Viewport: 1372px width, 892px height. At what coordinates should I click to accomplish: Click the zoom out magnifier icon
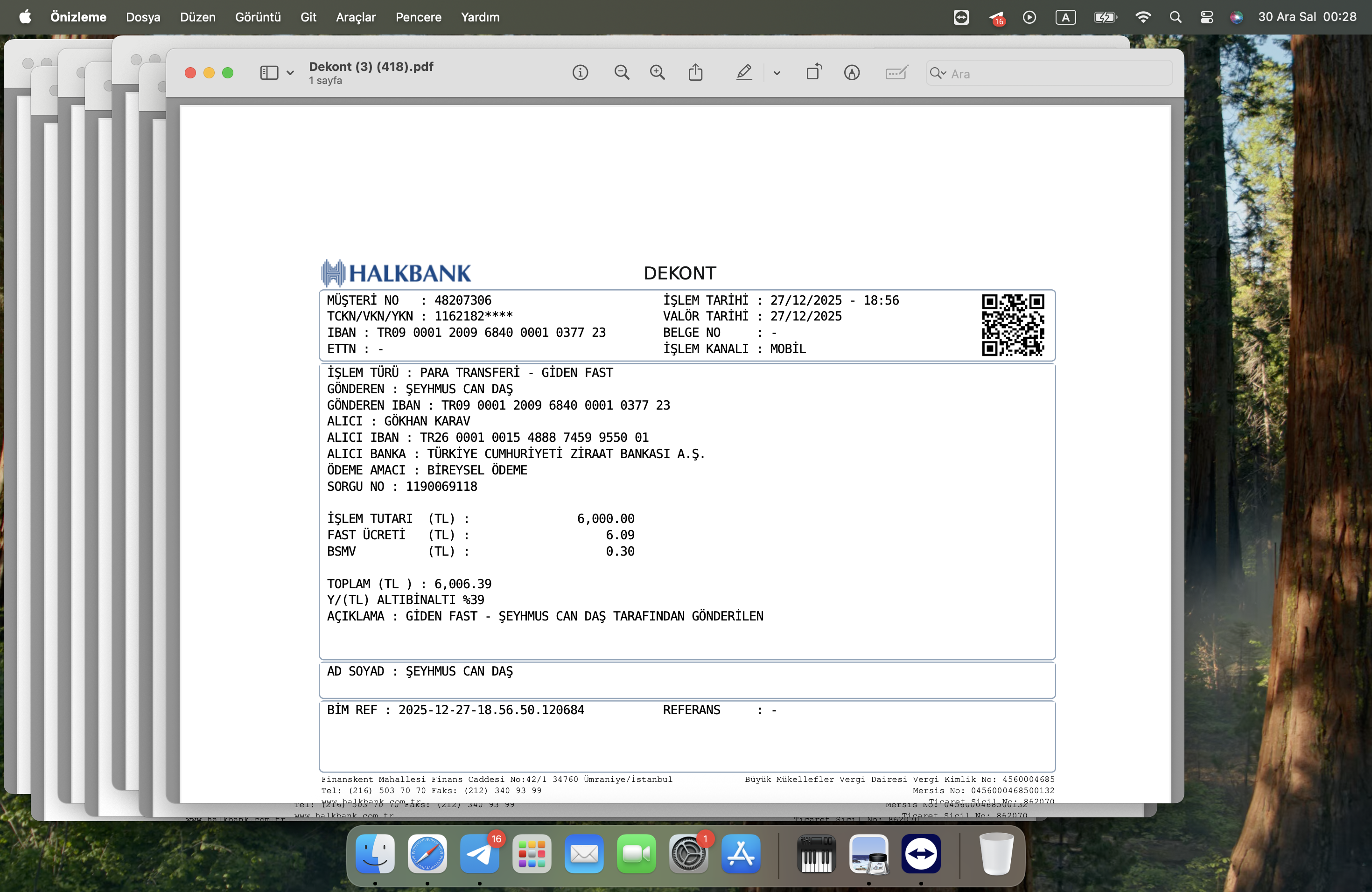click(x=622, y=73)
